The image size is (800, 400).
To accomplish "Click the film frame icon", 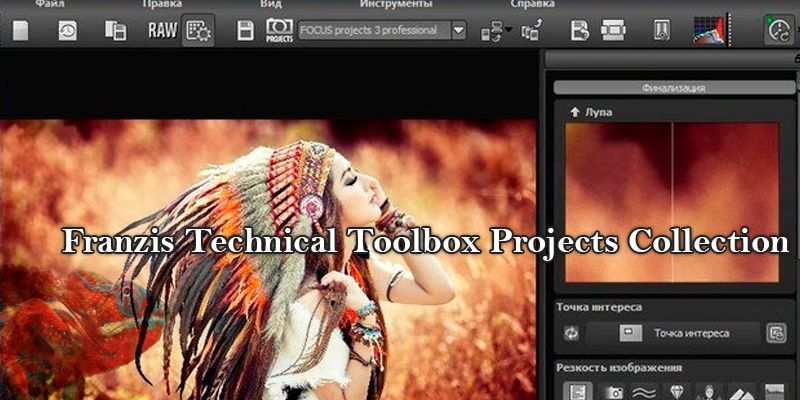I will click(613, 31).
